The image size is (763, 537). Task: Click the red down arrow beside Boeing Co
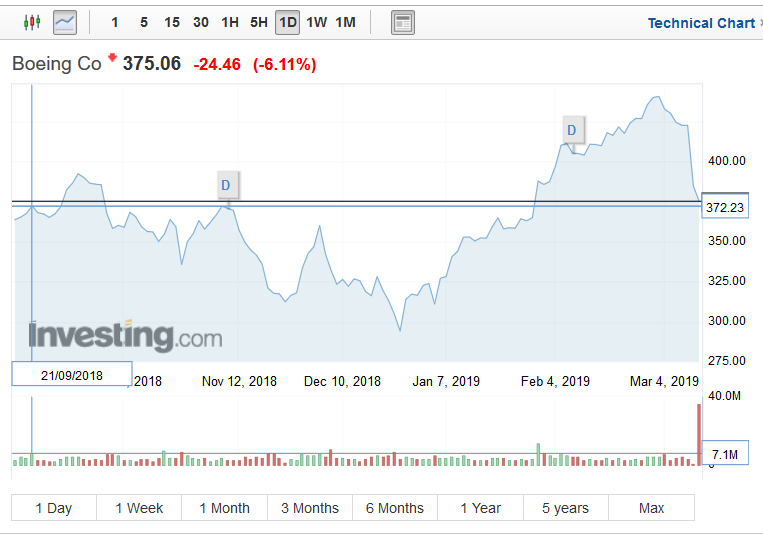(112, 58)
